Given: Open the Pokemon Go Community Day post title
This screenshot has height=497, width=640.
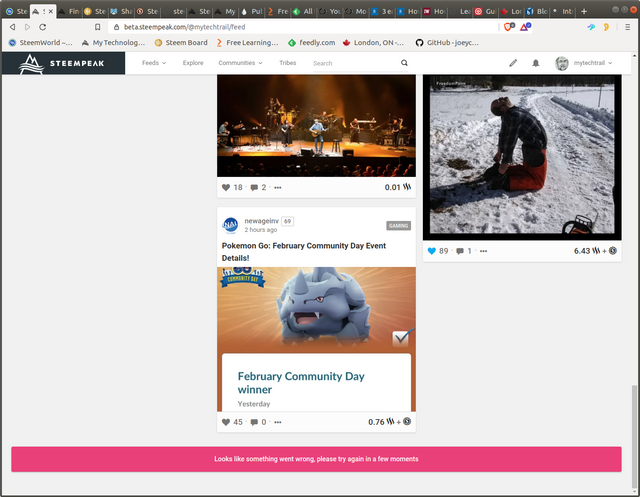Looking at the screenshot, I should click(x=304, y=252).
